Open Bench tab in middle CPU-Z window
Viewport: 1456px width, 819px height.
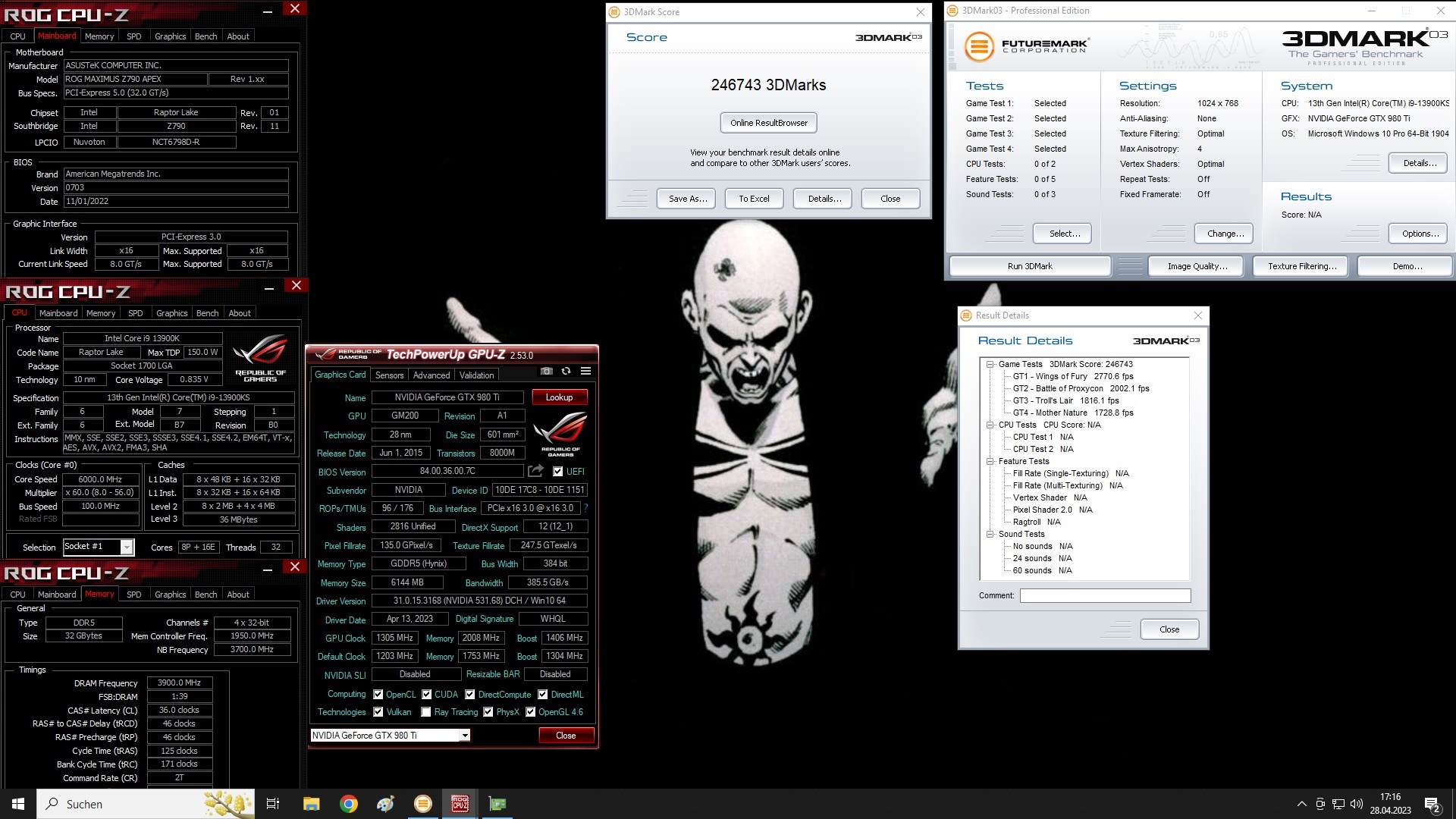point(207,313)
